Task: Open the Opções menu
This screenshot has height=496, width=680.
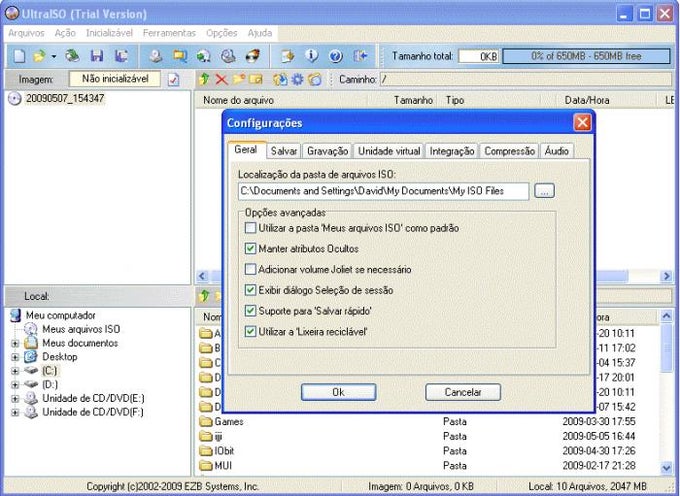Action: [x=222, y=33]
